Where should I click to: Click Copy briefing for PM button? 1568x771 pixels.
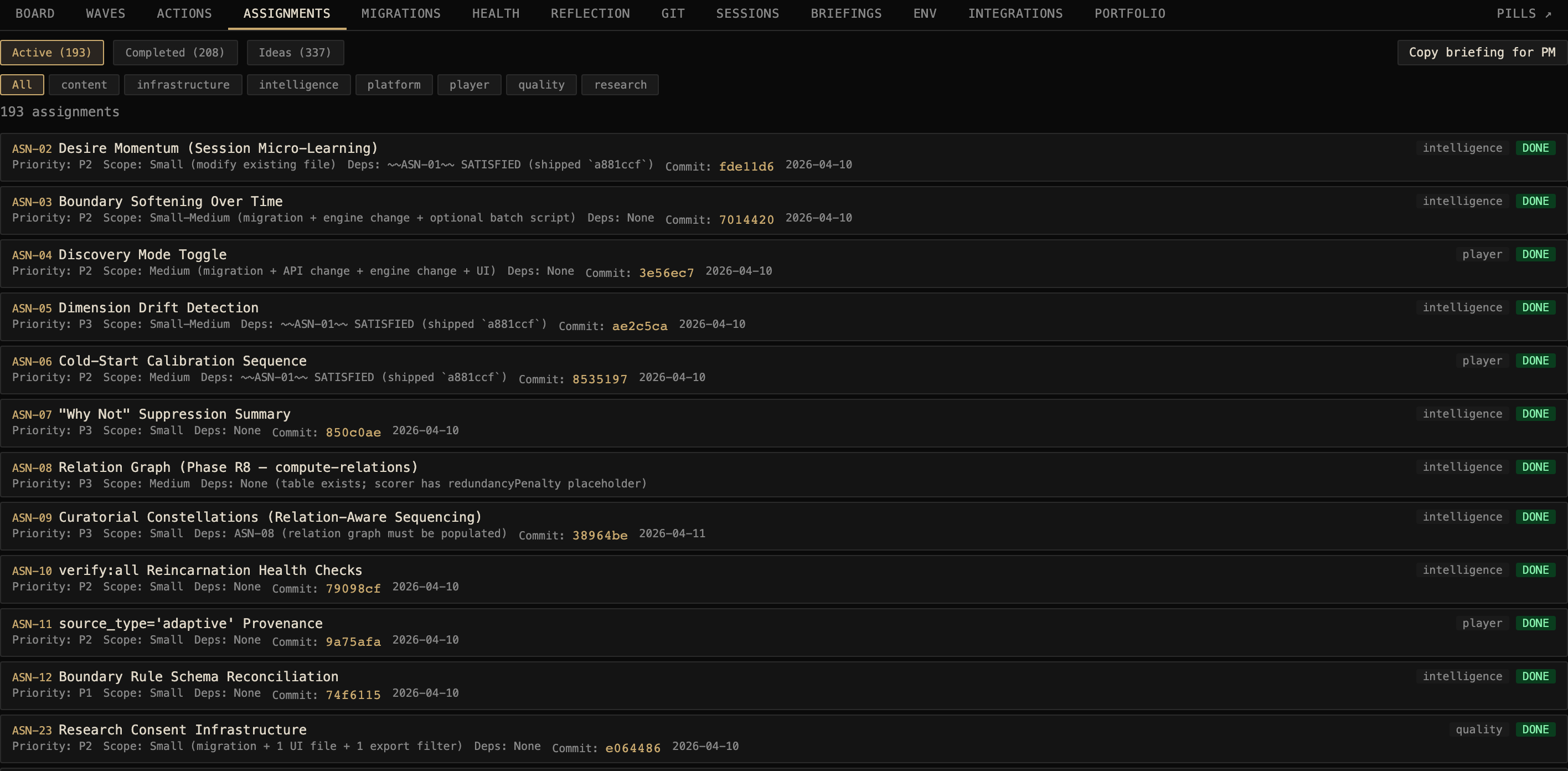point(1482,53)
